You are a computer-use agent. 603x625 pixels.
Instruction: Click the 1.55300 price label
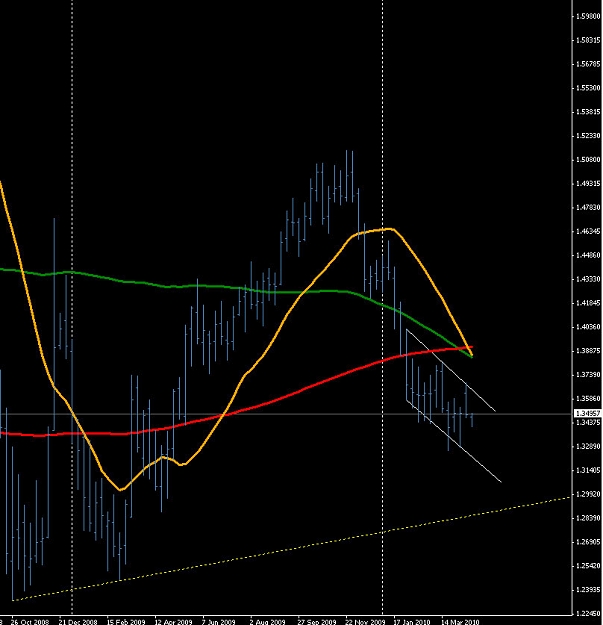588,88
